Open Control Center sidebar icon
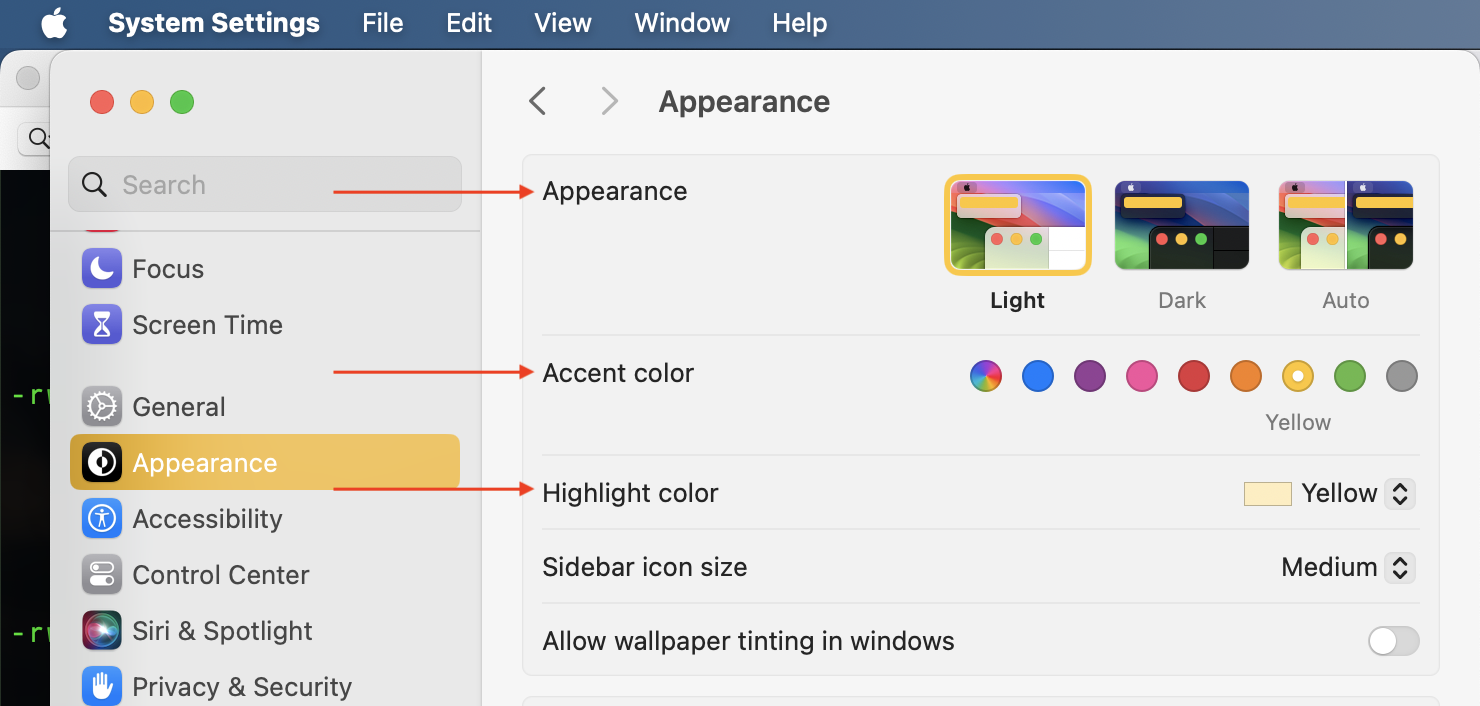Viewport: 1480px width, 706px height. (x=102, y=574)
